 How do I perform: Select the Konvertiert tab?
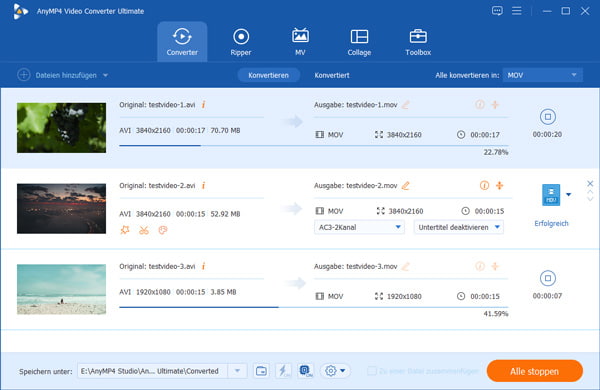(332, 75)
